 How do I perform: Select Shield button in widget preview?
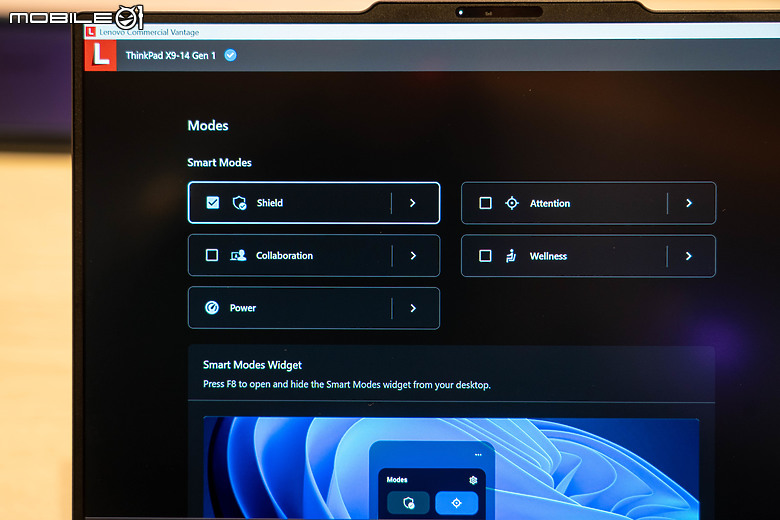click(x=408, y=503)
